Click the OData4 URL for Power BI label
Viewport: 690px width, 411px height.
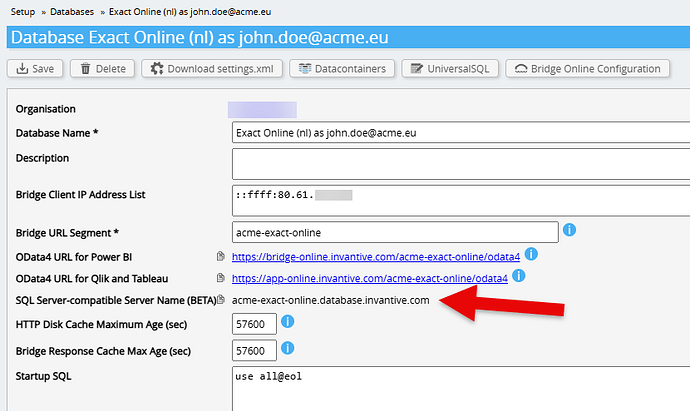(74, 257)
